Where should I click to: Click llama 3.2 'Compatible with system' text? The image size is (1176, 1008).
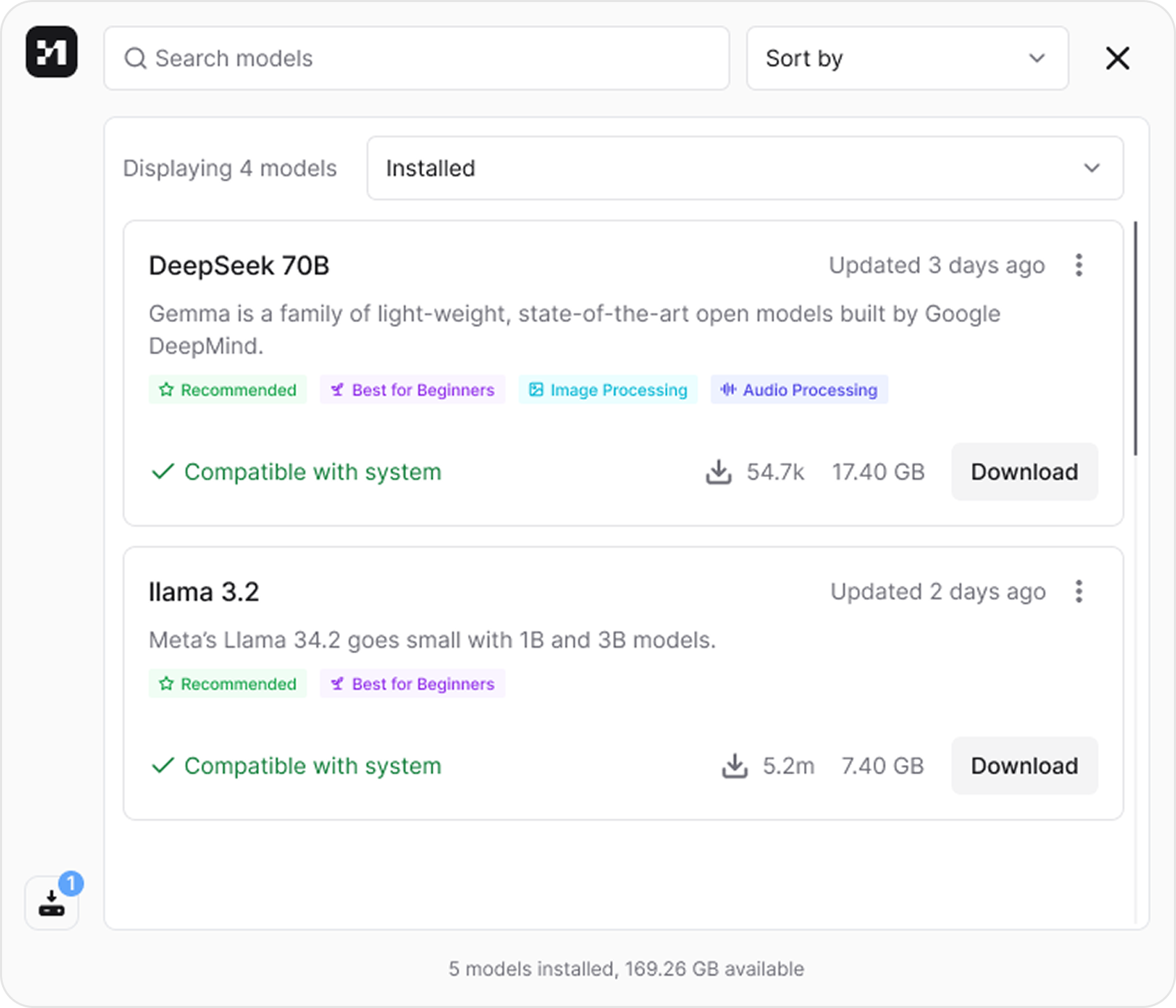(x=312, y=766)
